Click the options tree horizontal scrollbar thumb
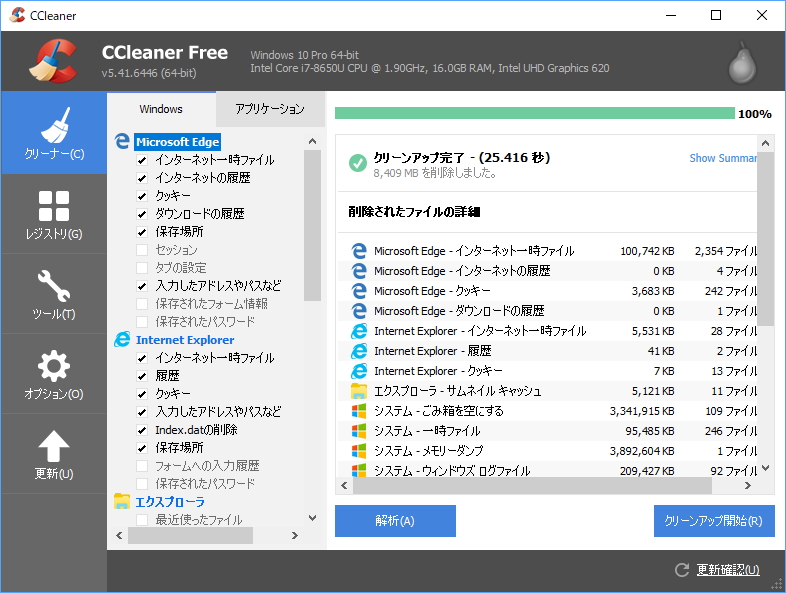The height and width of the screenshot is (593, 786). 190,535
